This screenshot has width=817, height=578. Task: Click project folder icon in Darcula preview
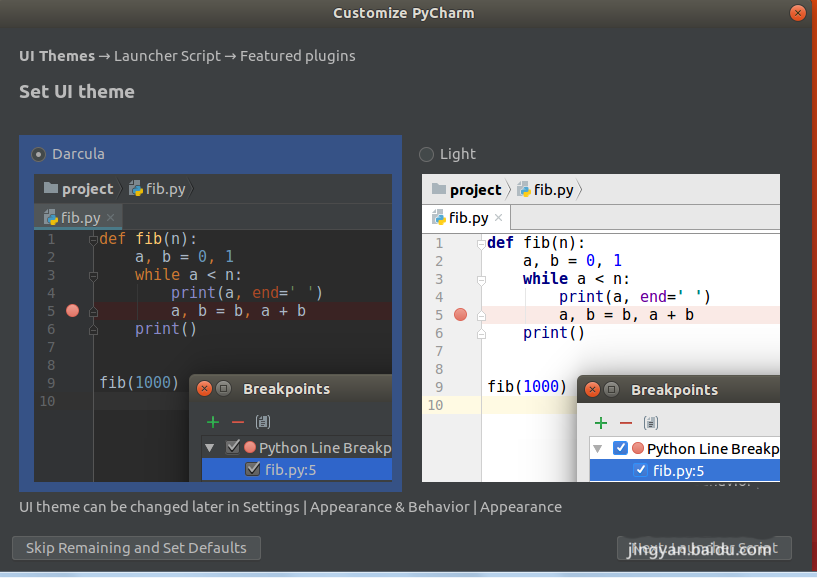tap(50, 188)
